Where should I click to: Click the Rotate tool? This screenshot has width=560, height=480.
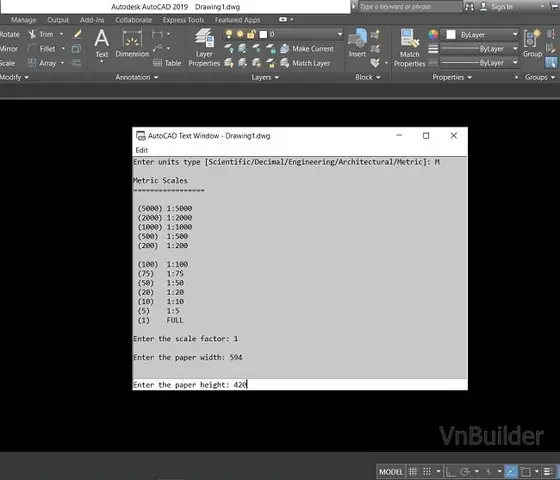click(10, 34)
